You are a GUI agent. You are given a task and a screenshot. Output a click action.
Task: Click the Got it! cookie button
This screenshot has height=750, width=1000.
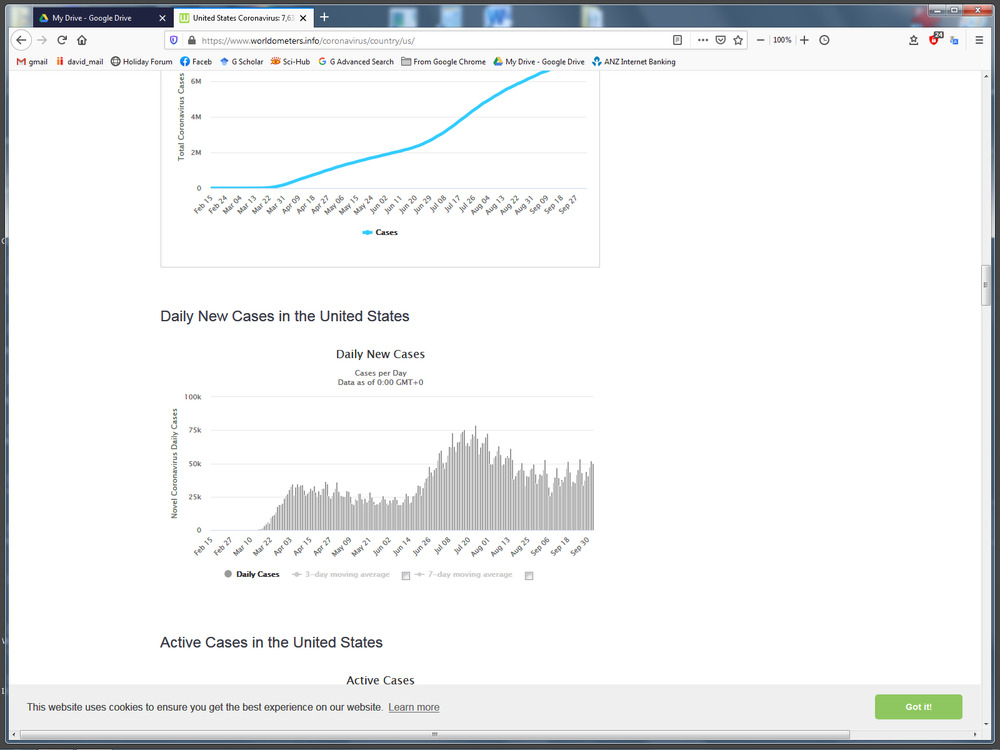(918, 707)
